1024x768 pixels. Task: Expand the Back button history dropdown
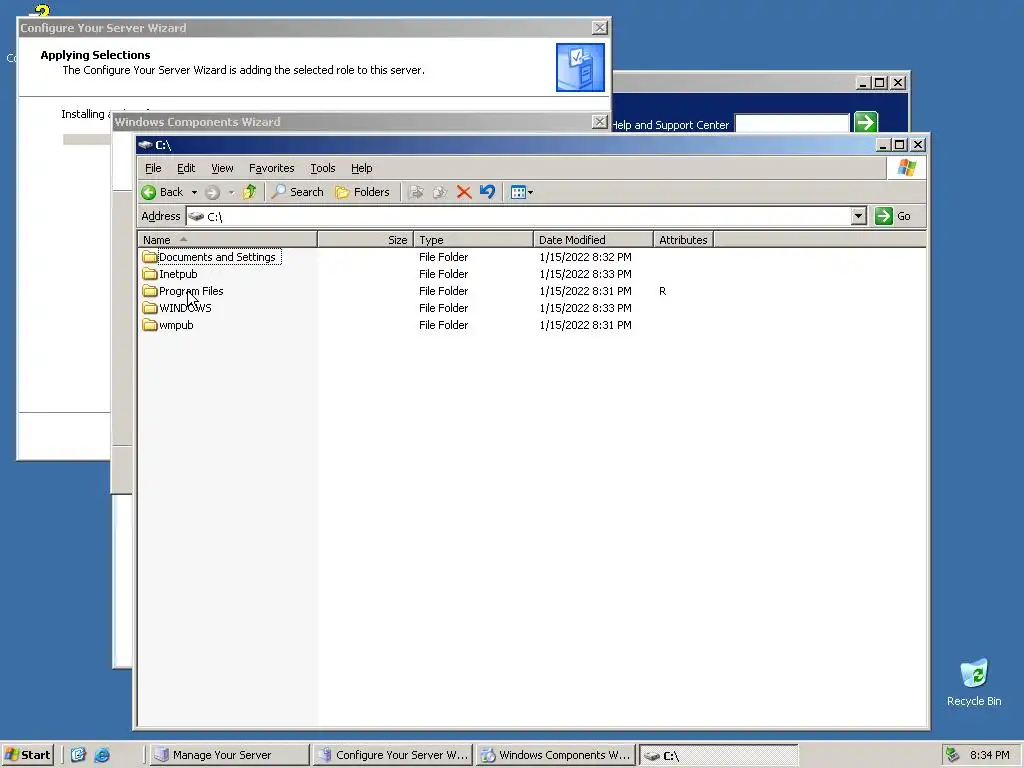pos(194,192)
